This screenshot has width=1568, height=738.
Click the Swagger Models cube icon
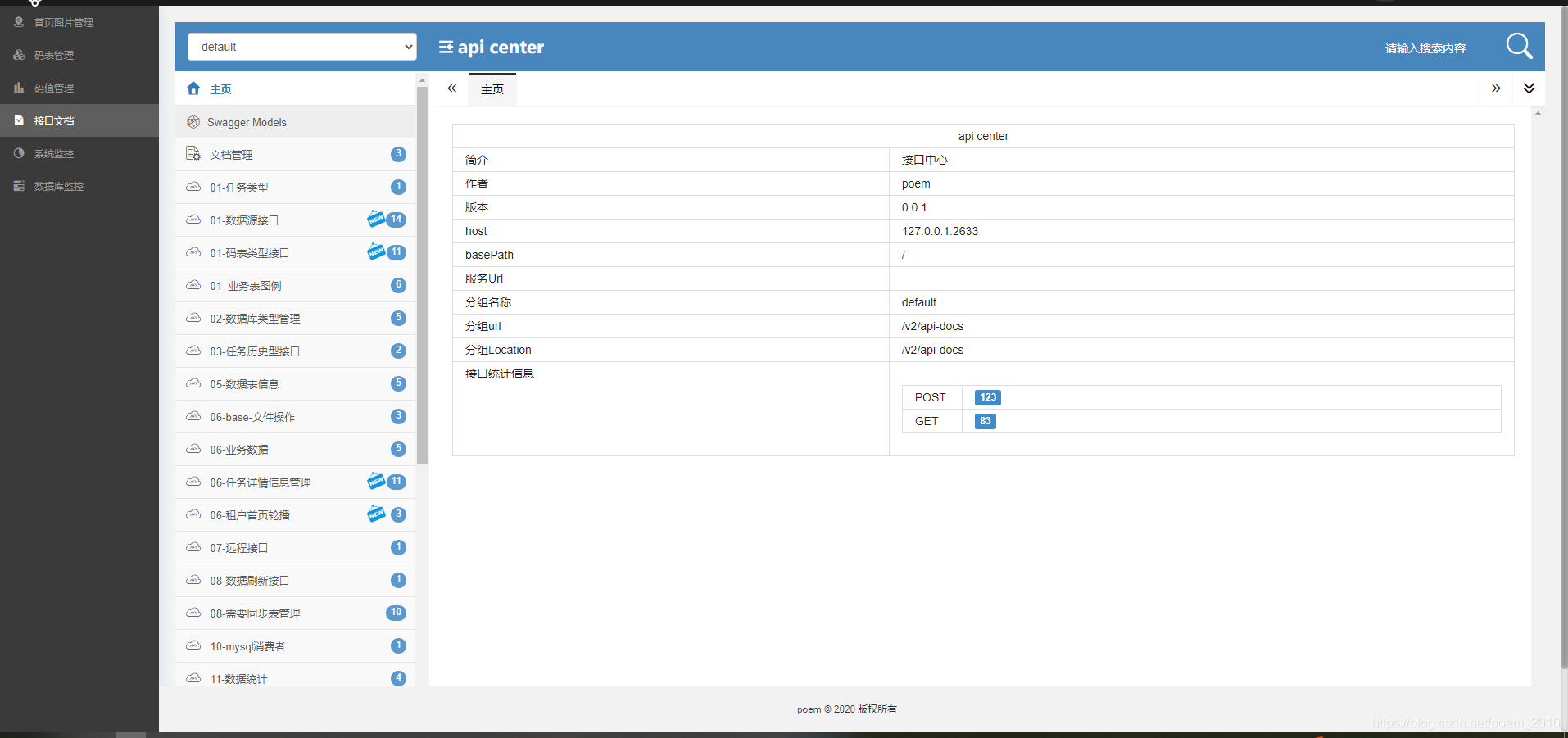[x=193, y=122]
